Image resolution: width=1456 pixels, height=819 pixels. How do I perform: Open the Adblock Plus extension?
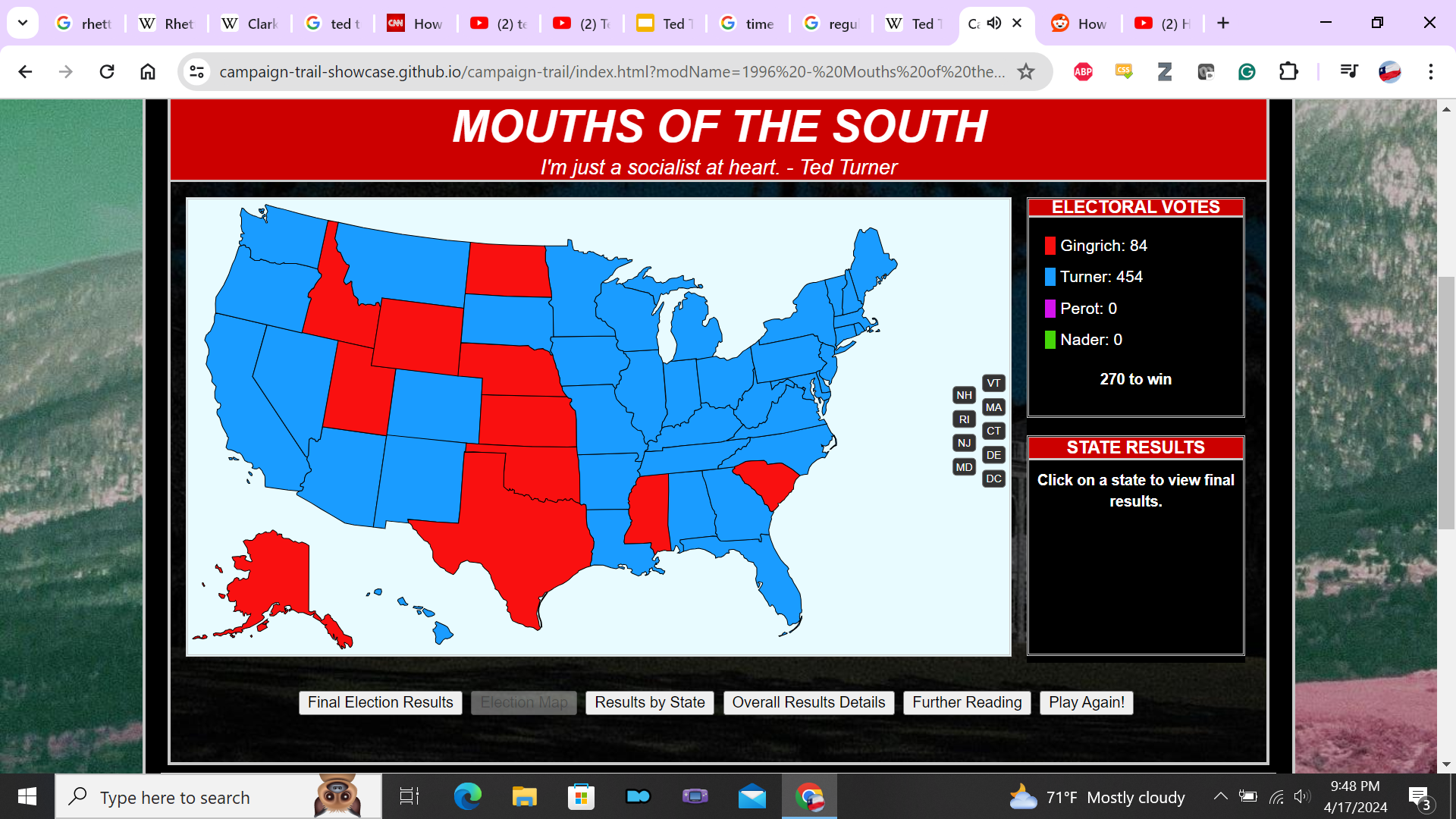(x=1083, y=71)
